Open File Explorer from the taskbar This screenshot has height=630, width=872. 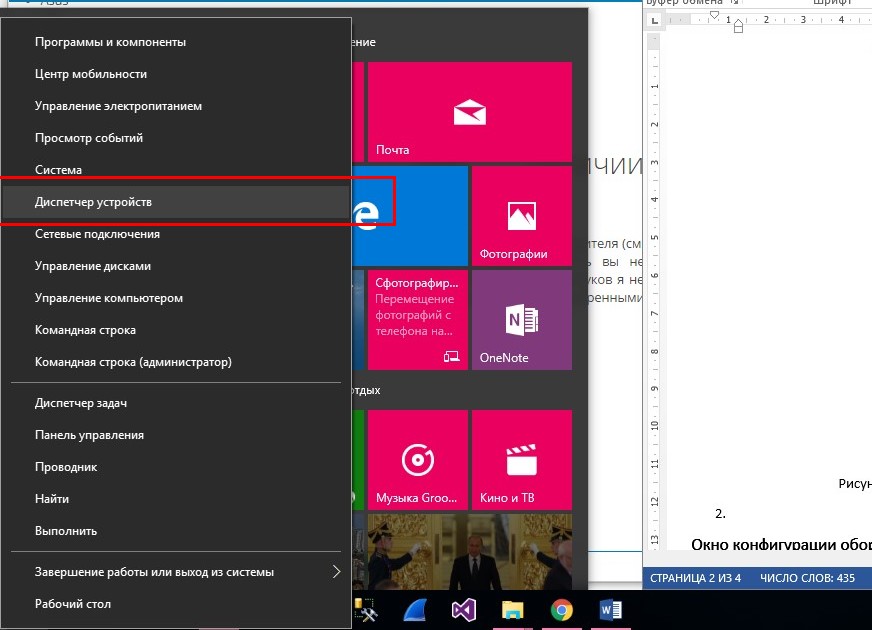pyautogui.click(x=512, y=609)
